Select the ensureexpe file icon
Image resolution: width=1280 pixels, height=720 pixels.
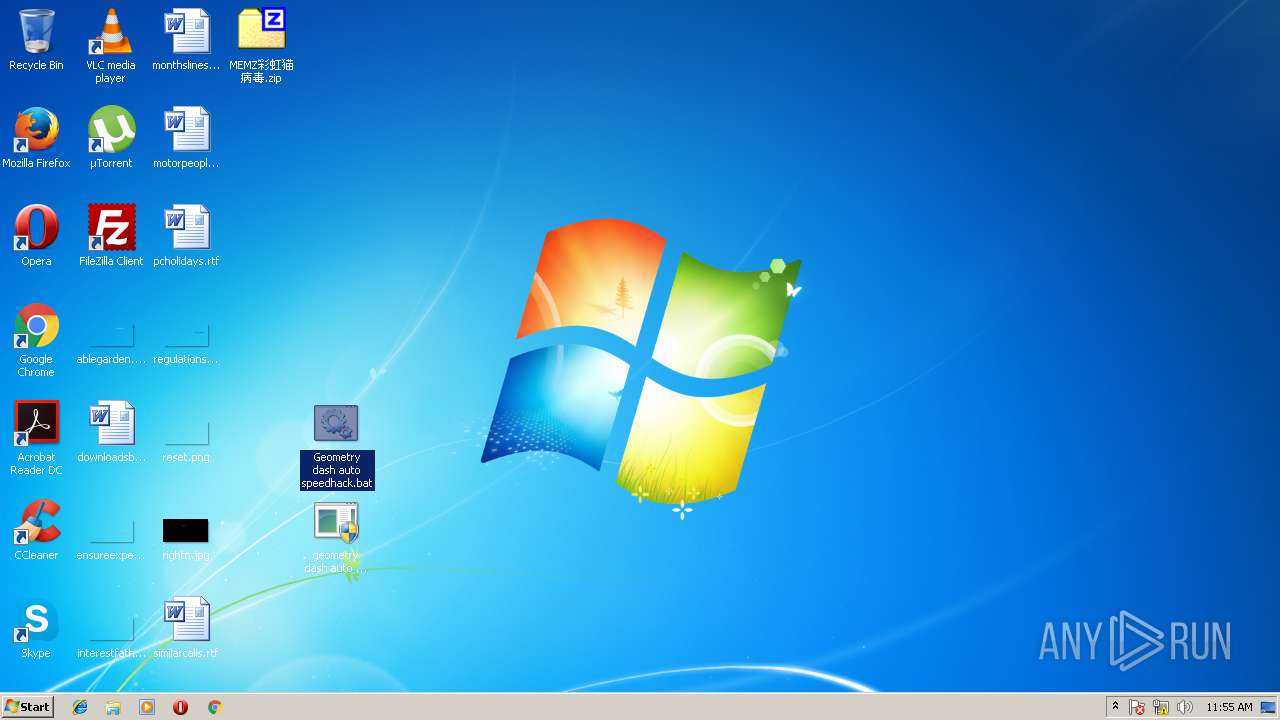pyautogui.click(x=111, y=531)
